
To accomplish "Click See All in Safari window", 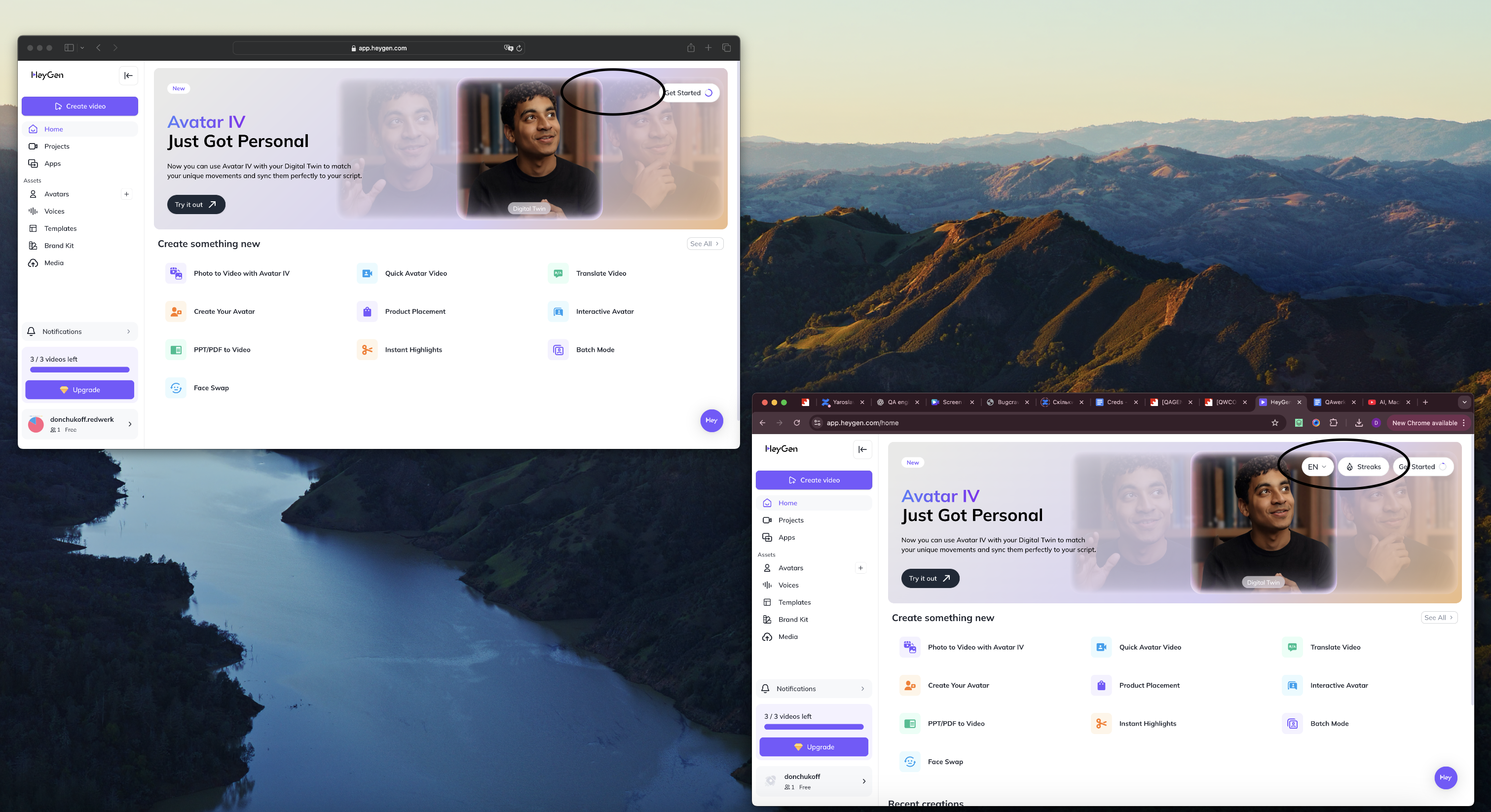I will point(705,244).
